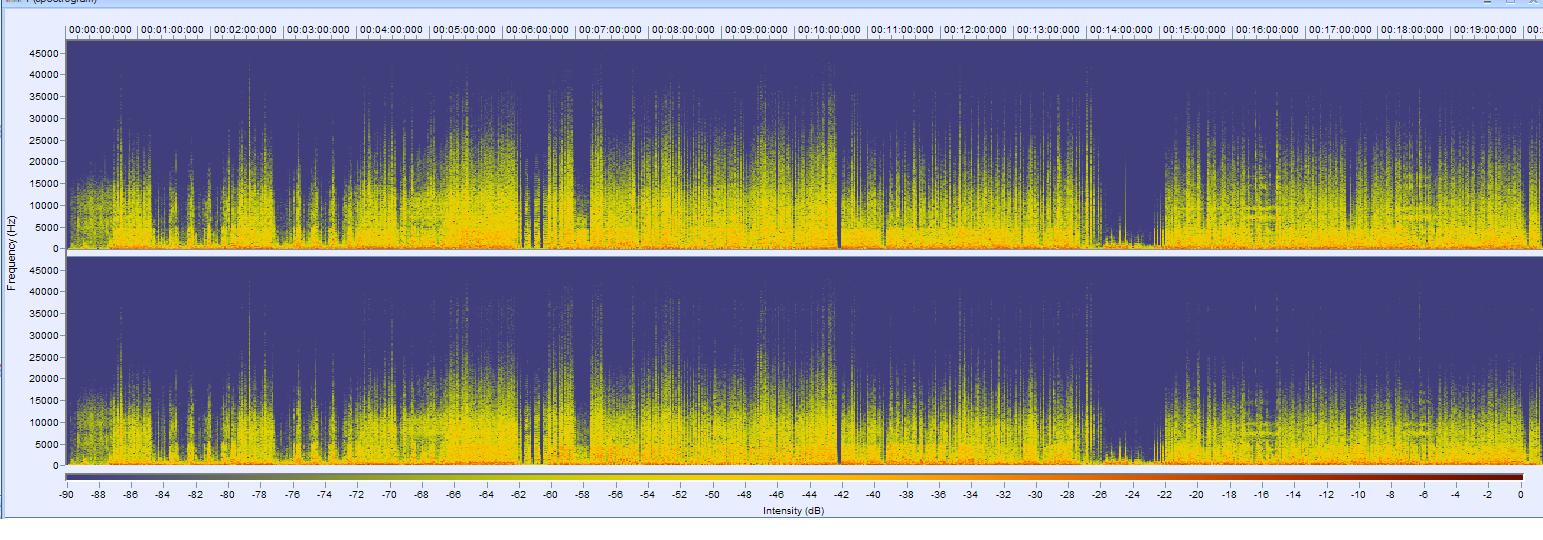Jump to 00:19:00:000 on the time ruler
1543x540 pixels.
1487,30
